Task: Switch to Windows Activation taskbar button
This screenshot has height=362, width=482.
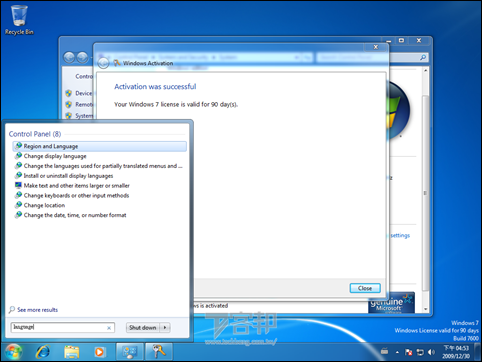Action: tap(158, 352)
